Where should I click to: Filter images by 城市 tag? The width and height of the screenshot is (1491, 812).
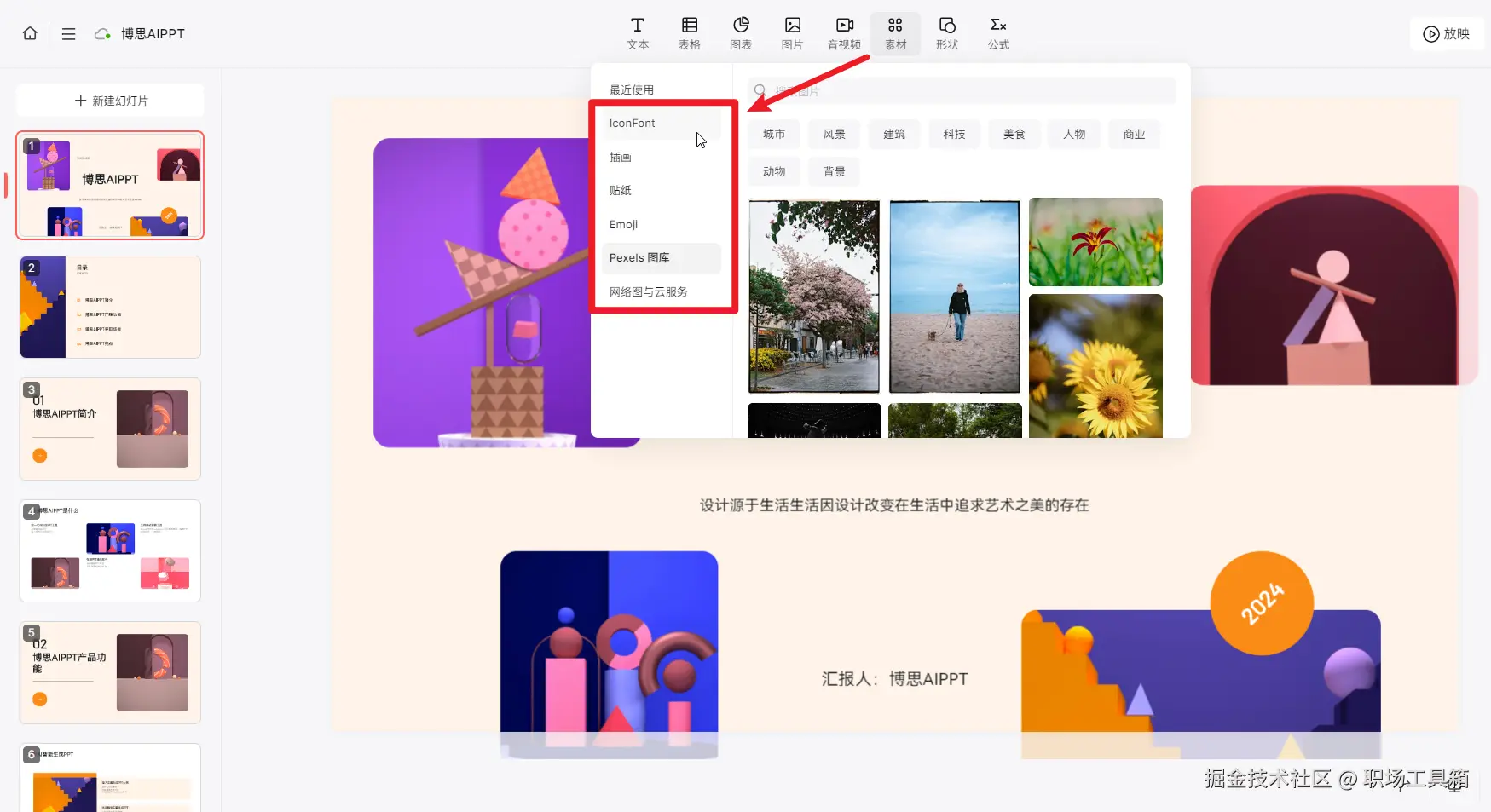click(x=774, y=134)
